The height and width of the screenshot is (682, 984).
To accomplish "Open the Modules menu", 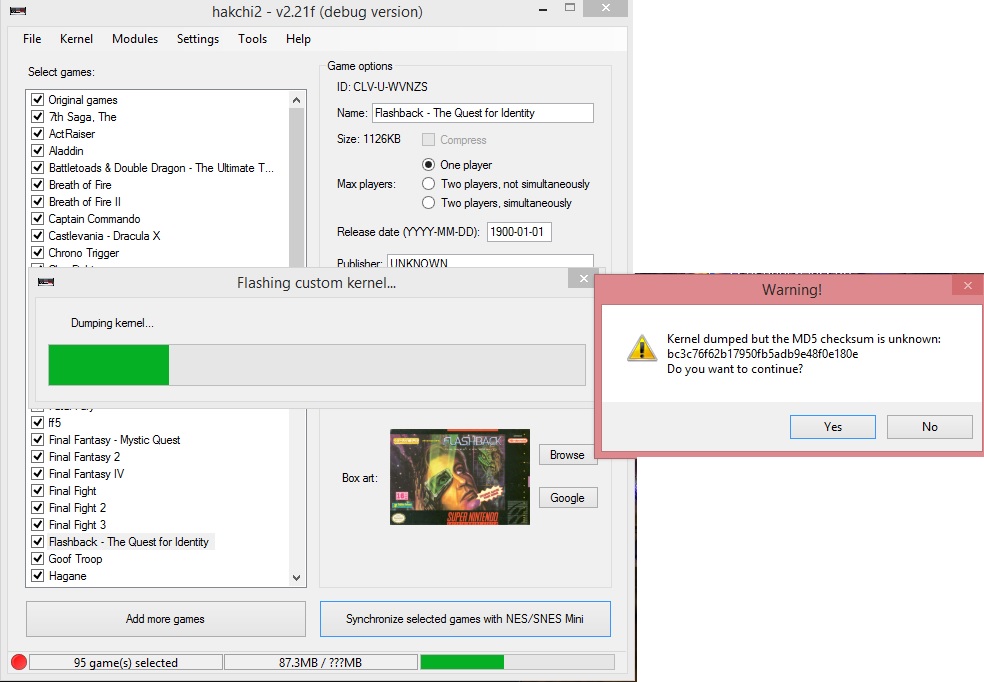I will click(135, 39).
